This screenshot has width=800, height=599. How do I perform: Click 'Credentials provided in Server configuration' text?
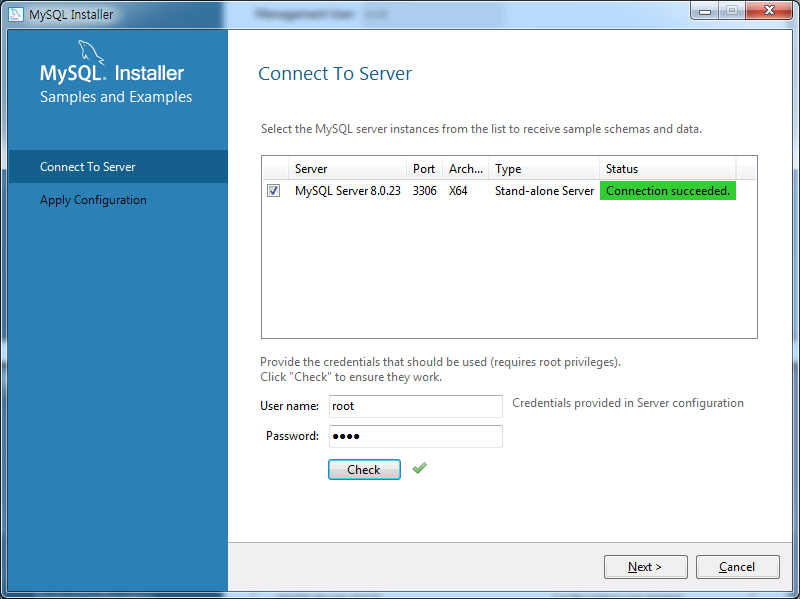click(628, 403)
